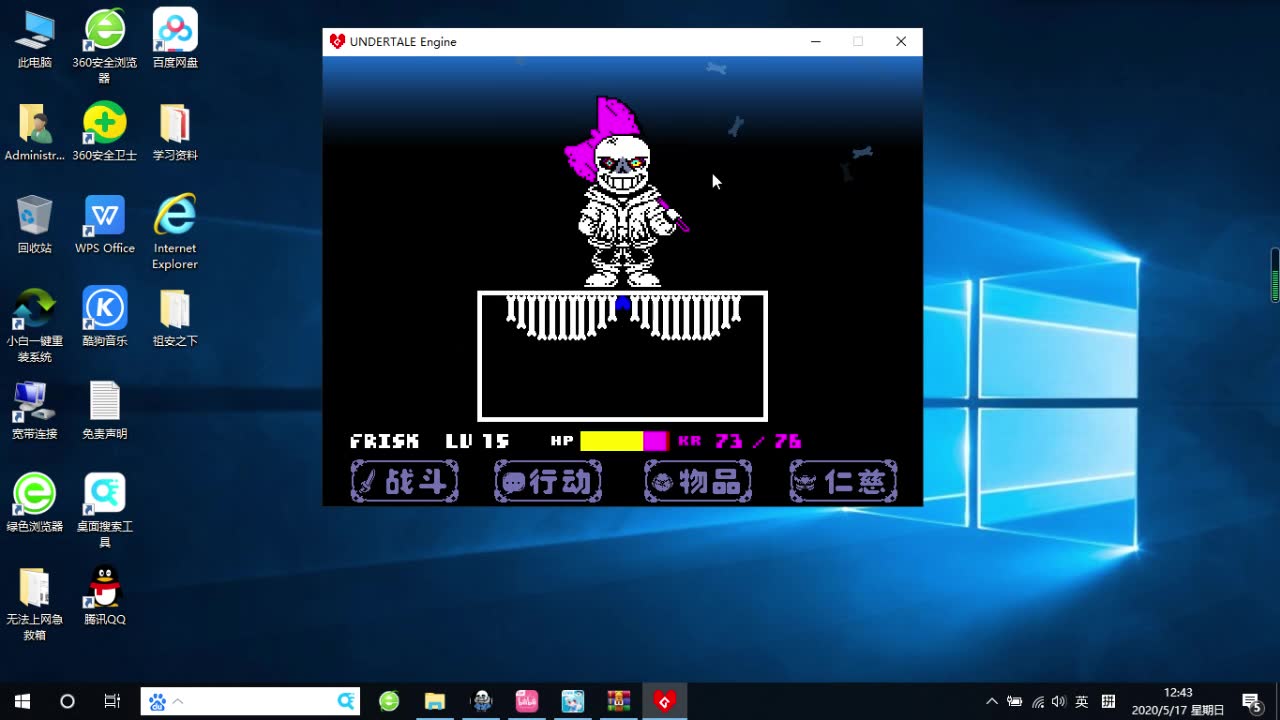Minimize the UNDERTALE Engine window
The width and height of the screenshot is (1280, 720).
816,41
